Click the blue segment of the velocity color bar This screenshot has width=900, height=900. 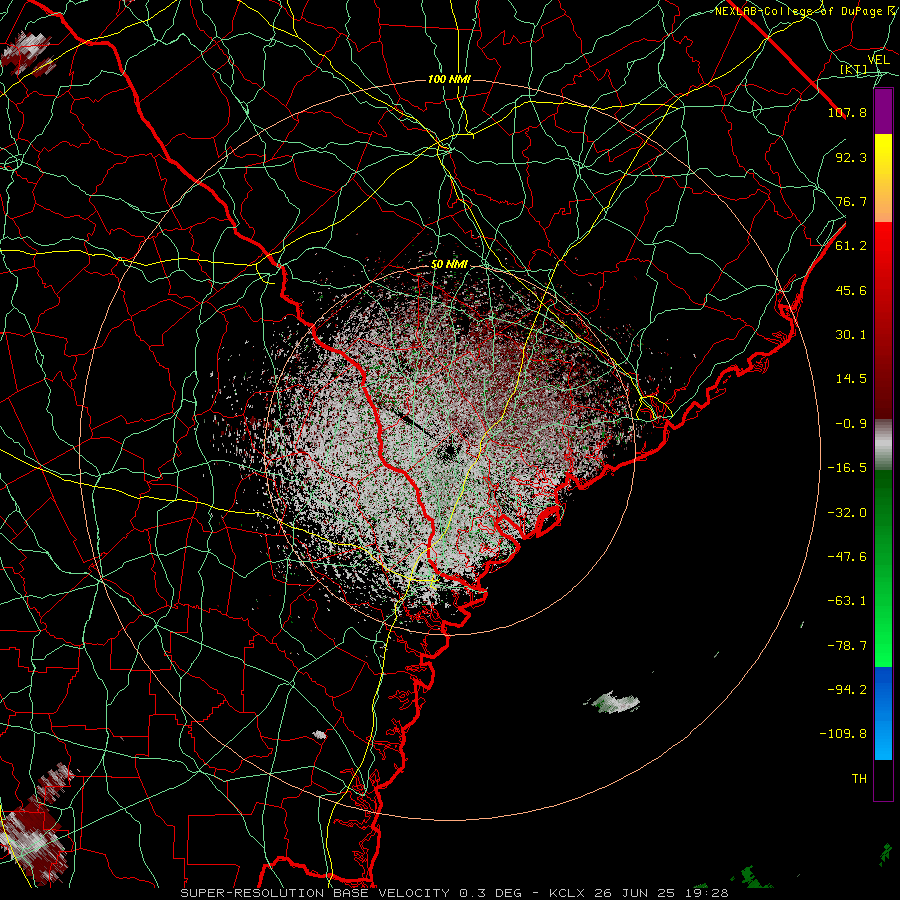click(x=883, y=713)
